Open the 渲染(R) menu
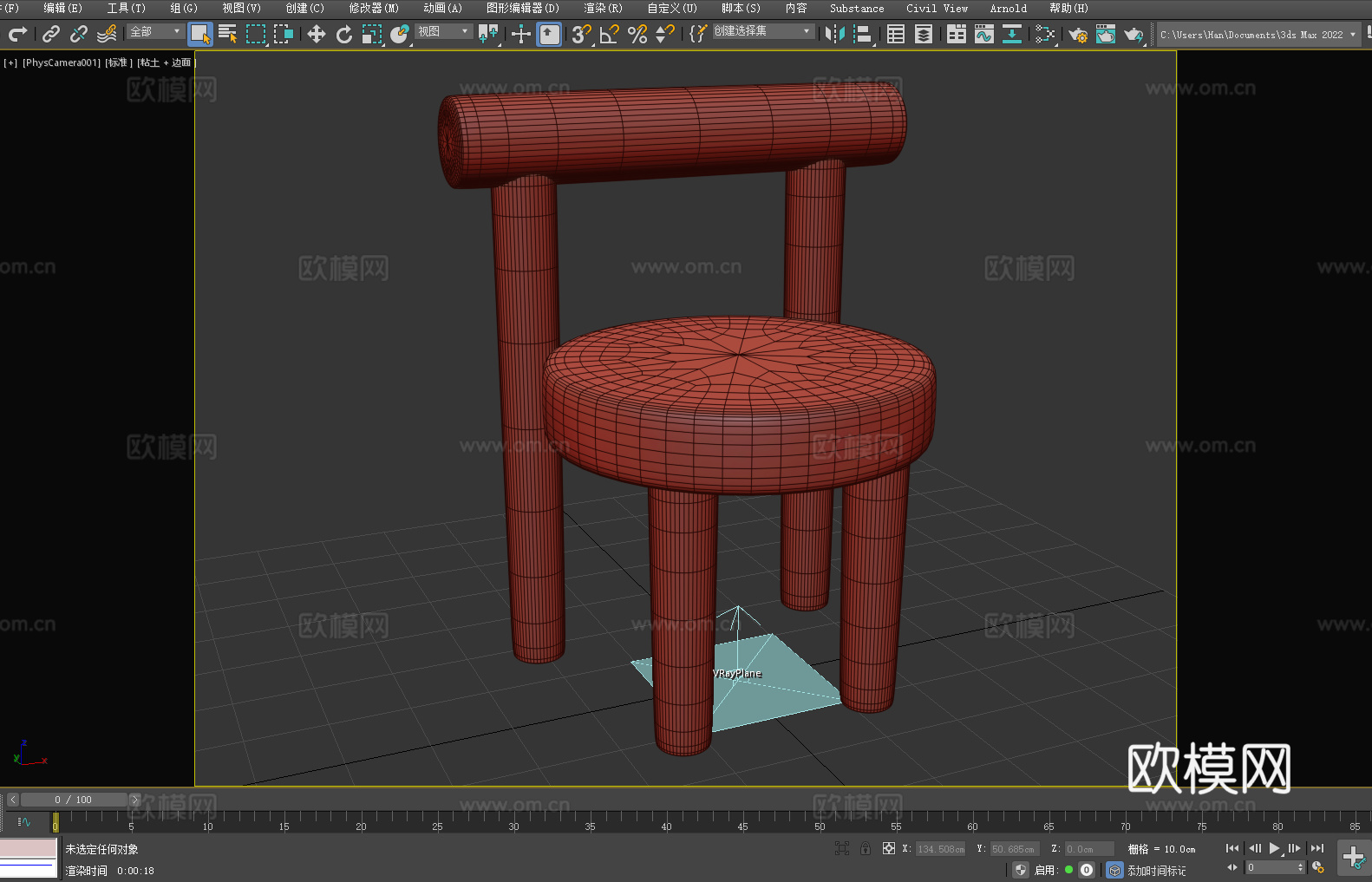Viewport: 1372px width, 882px height. (603, 8)
